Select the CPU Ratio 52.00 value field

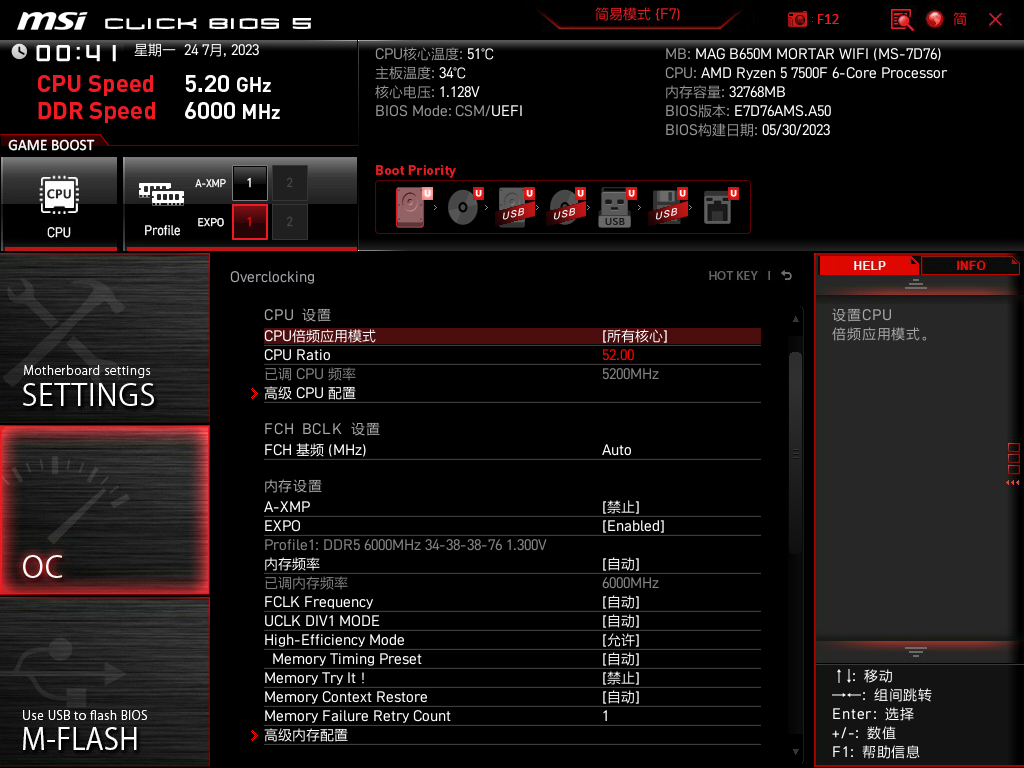(618, 355)
